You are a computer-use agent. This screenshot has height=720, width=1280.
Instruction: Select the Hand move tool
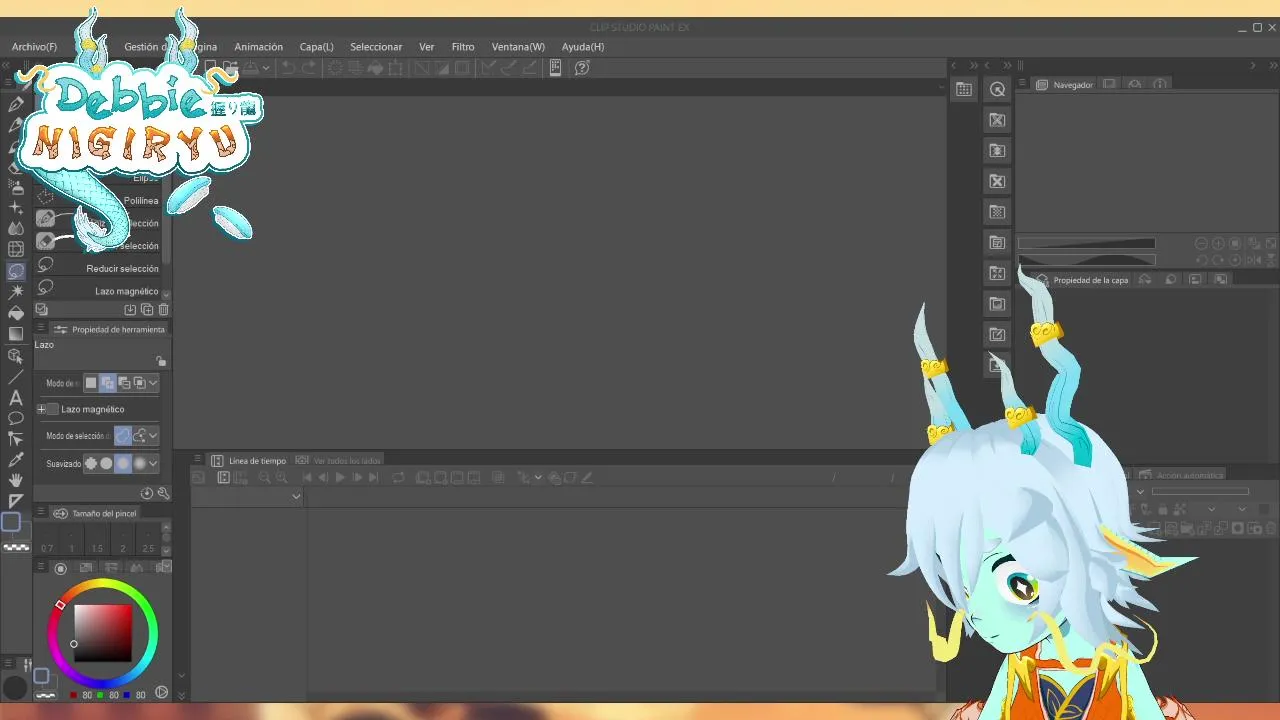16,481
